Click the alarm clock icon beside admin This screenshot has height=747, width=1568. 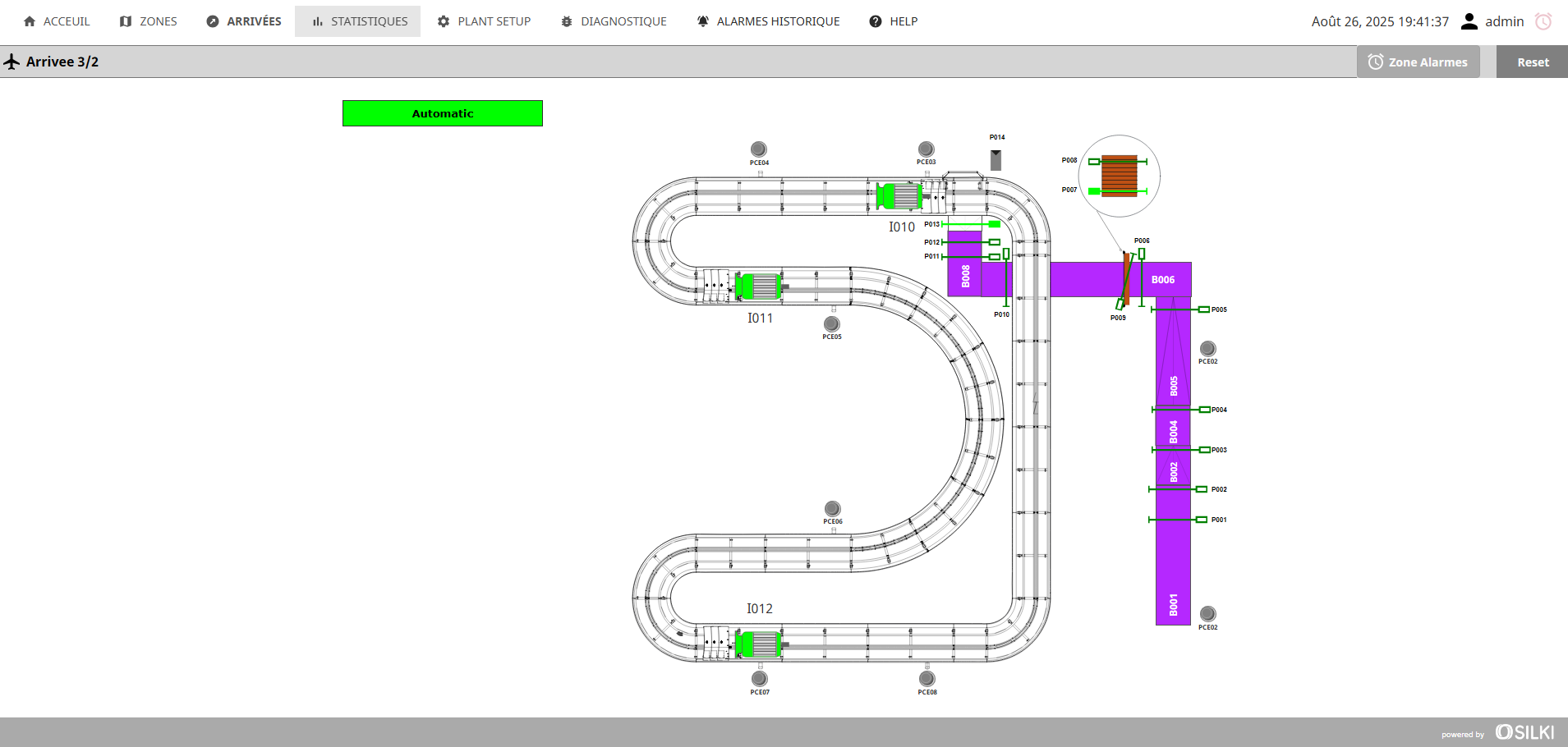1543,21
